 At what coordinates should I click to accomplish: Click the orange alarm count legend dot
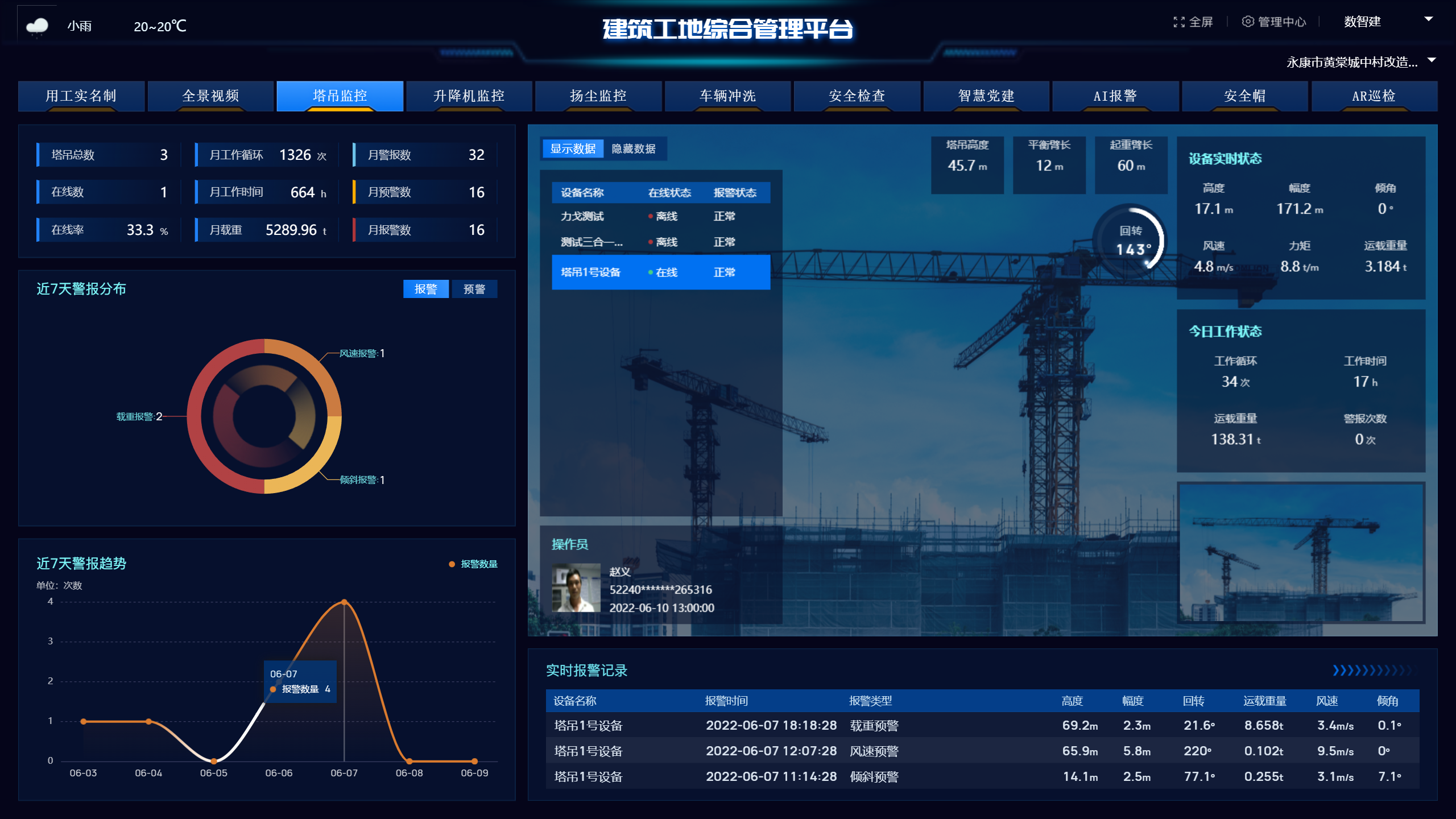(x=452, y=564)
